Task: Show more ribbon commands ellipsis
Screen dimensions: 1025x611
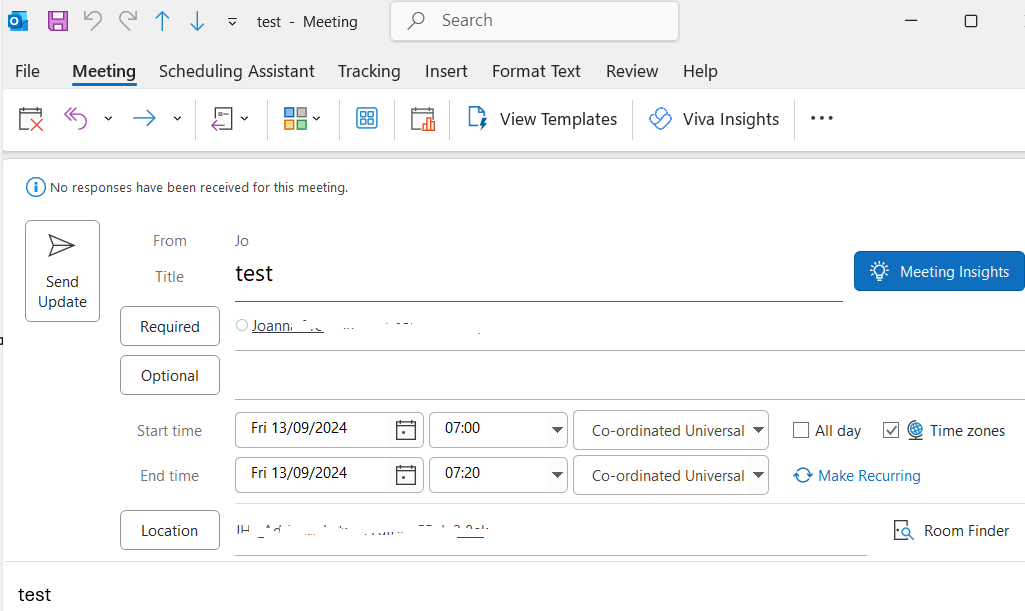Action: pos(822,118)
